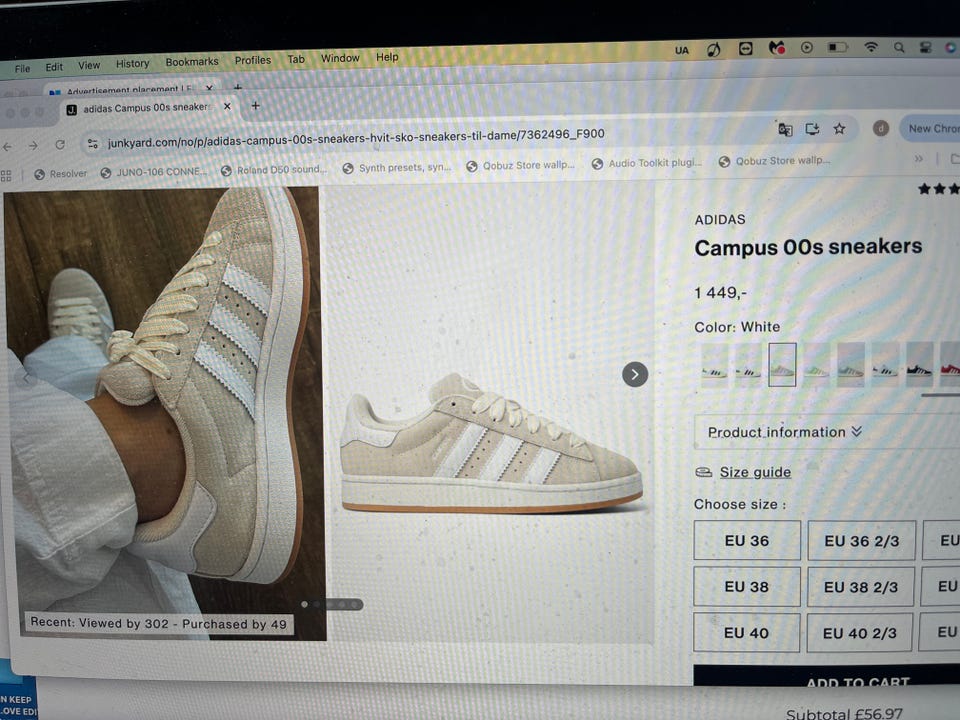960x720 pixels.
Task: Choose size EU 40
Action: tap(746, 632)
